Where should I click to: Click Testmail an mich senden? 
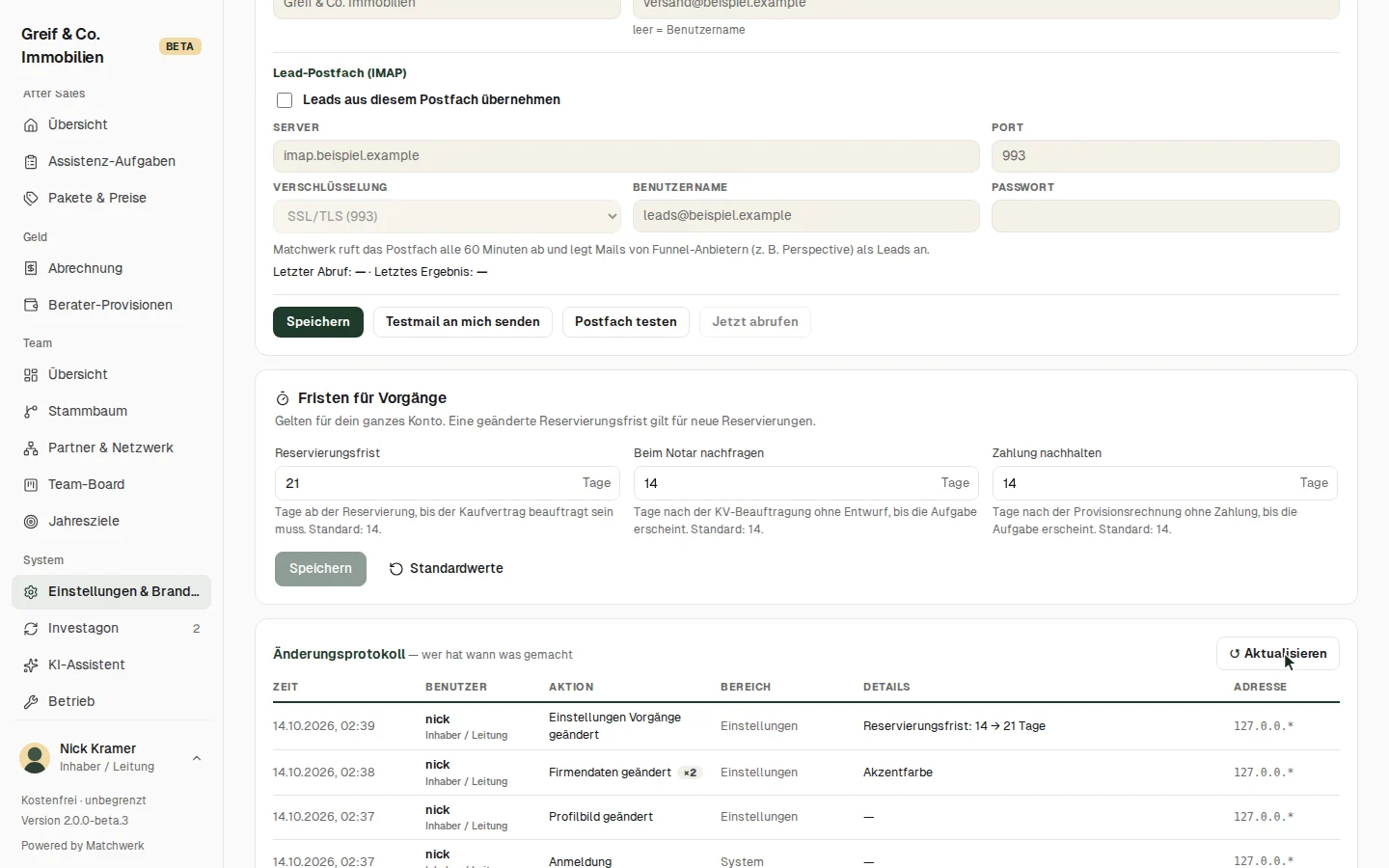463,322
